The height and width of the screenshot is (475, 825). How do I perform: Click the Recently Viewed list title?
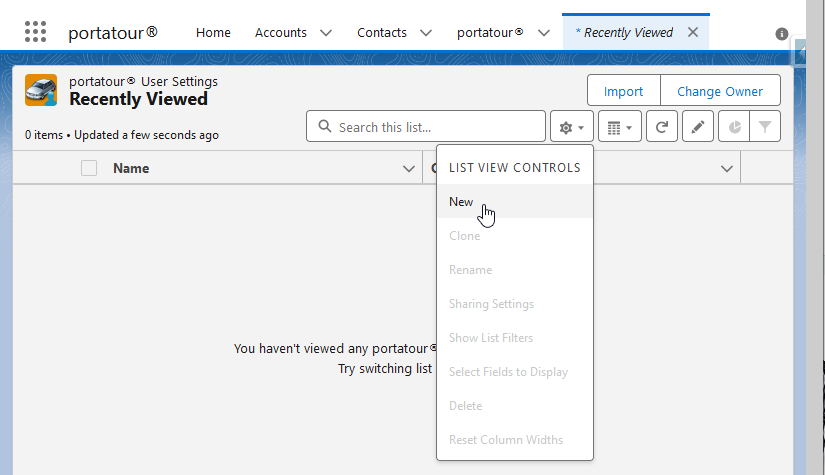[138, 99]
